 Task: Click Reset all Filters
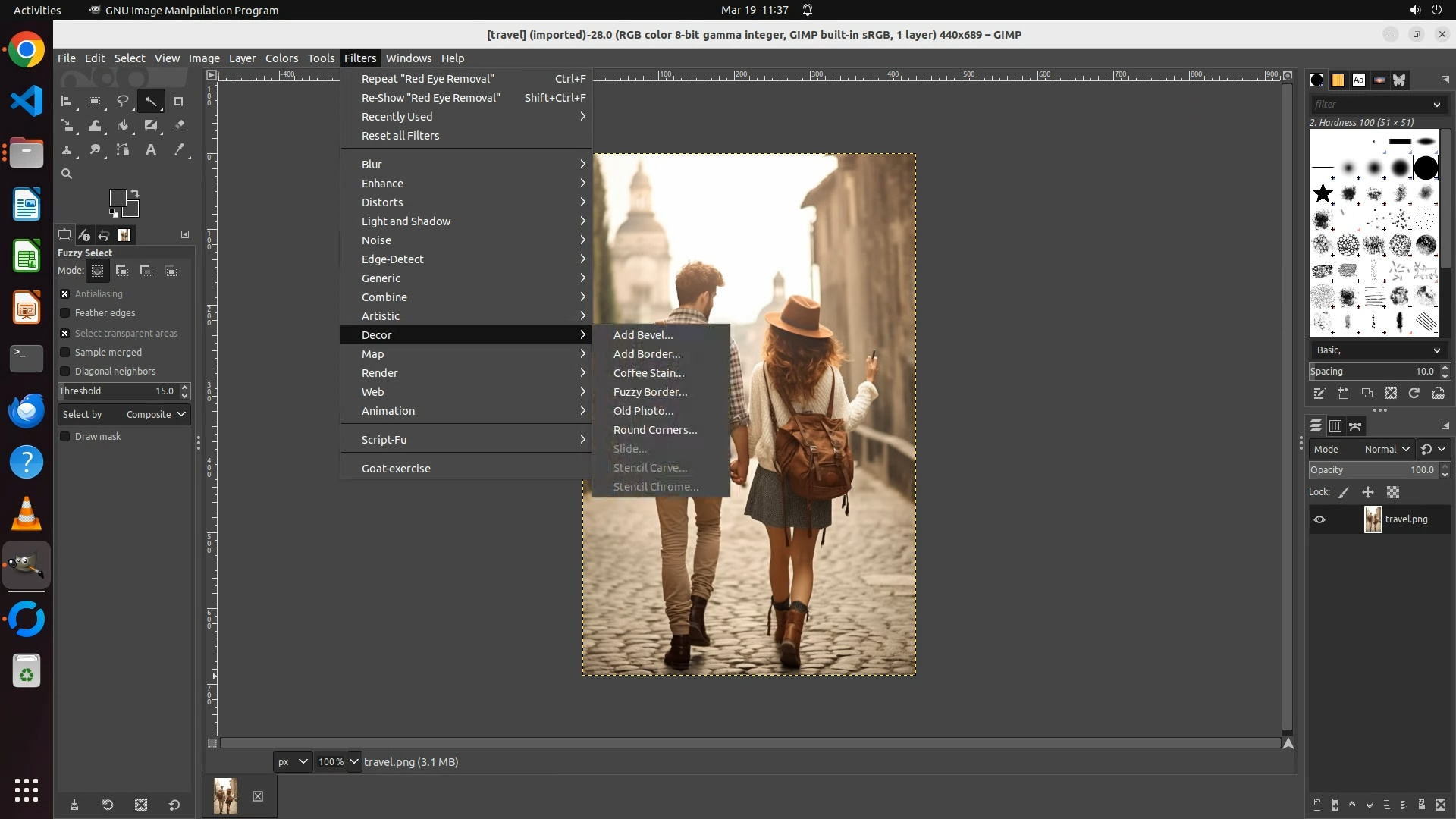click(x=400, y=135)
